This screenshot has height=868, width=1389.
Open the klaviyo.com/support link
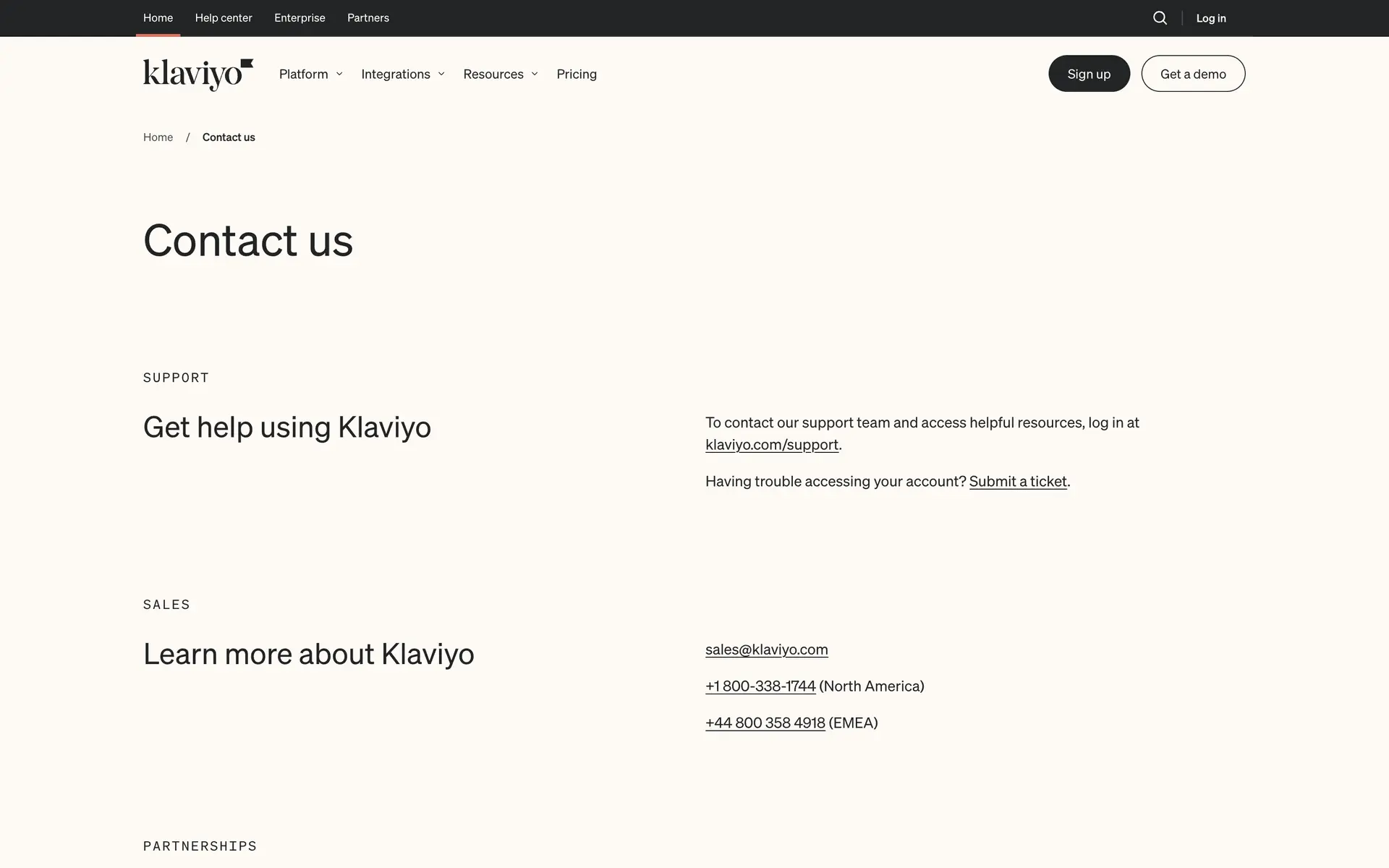click(771, 445)
